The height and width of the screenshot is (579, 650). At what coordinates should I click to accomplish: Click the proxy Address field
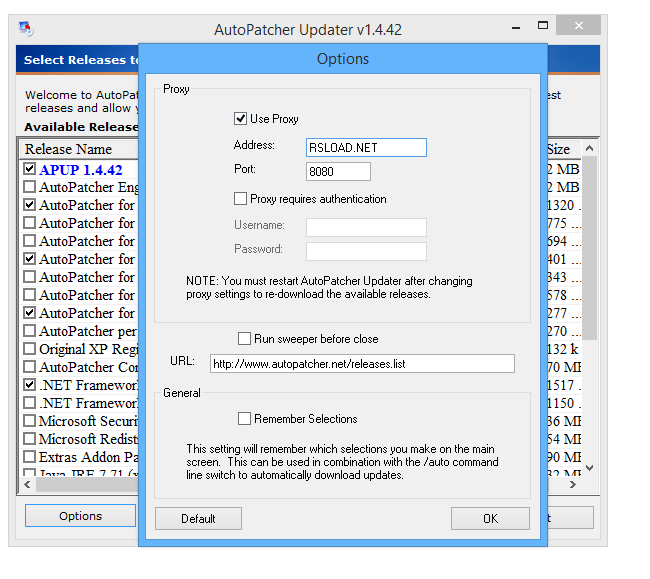click(x=366, y=148)
